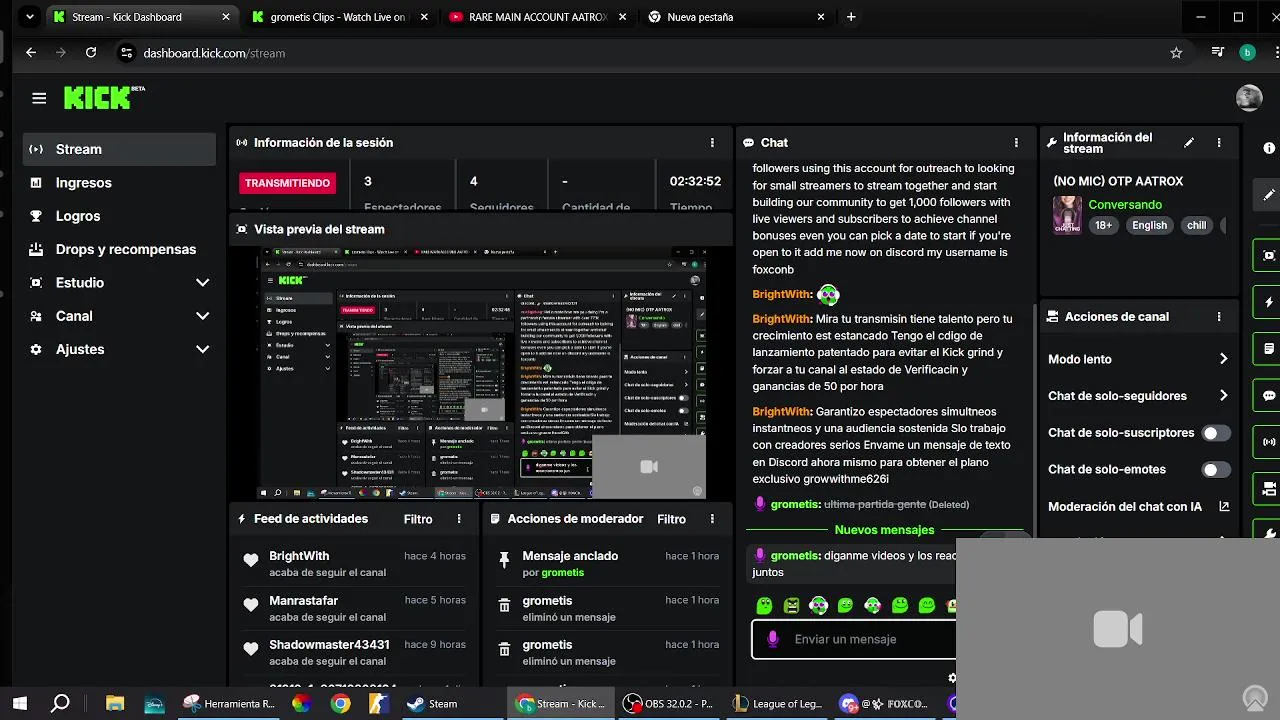Insert the headphone emote with purple glasses

pos(819,606)
